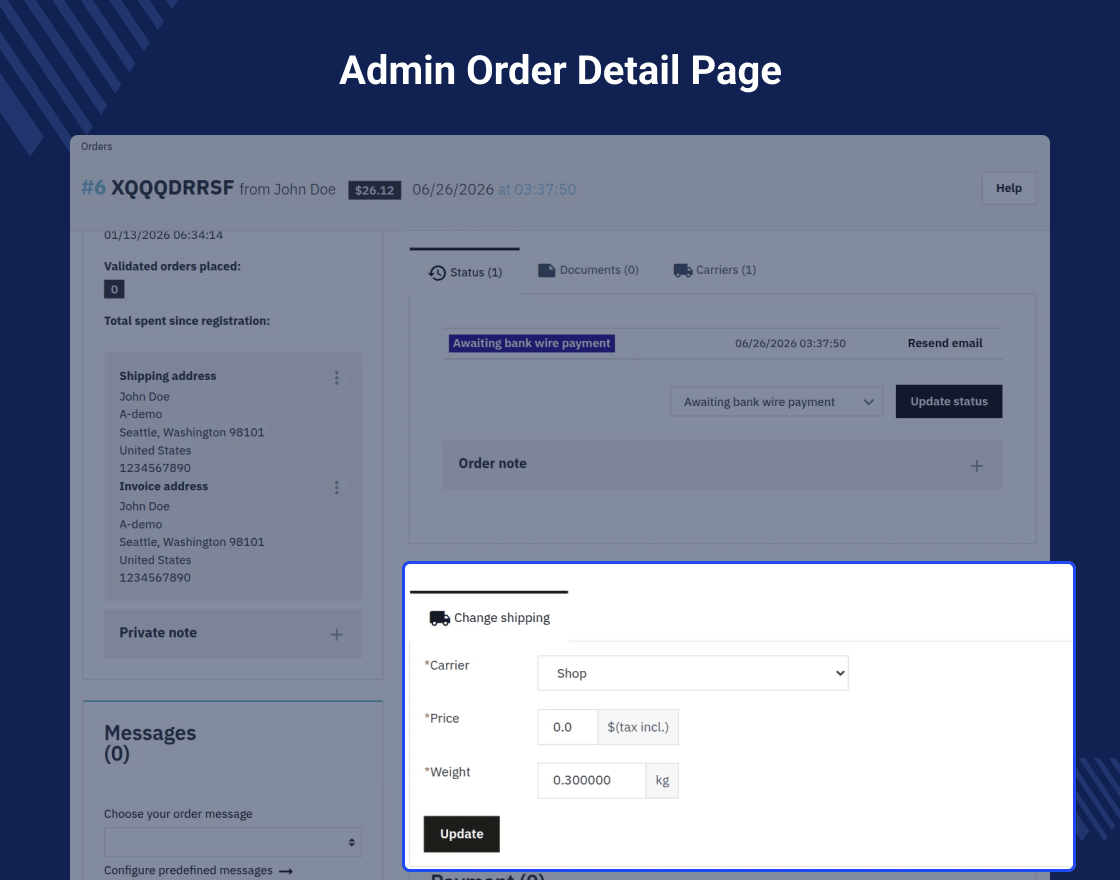Open the order status dropdown

tap(776, 402)
